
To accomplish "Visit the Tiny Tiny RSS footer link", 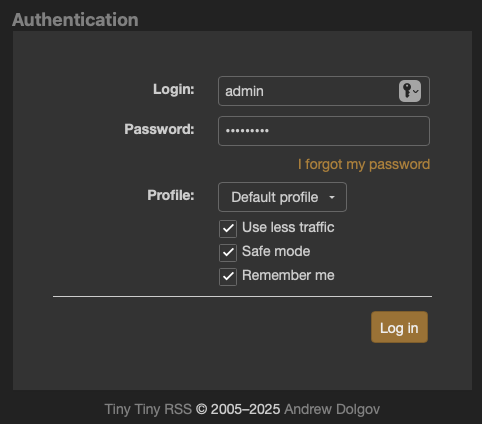I will pyautogui.click(x=148, y=409).
